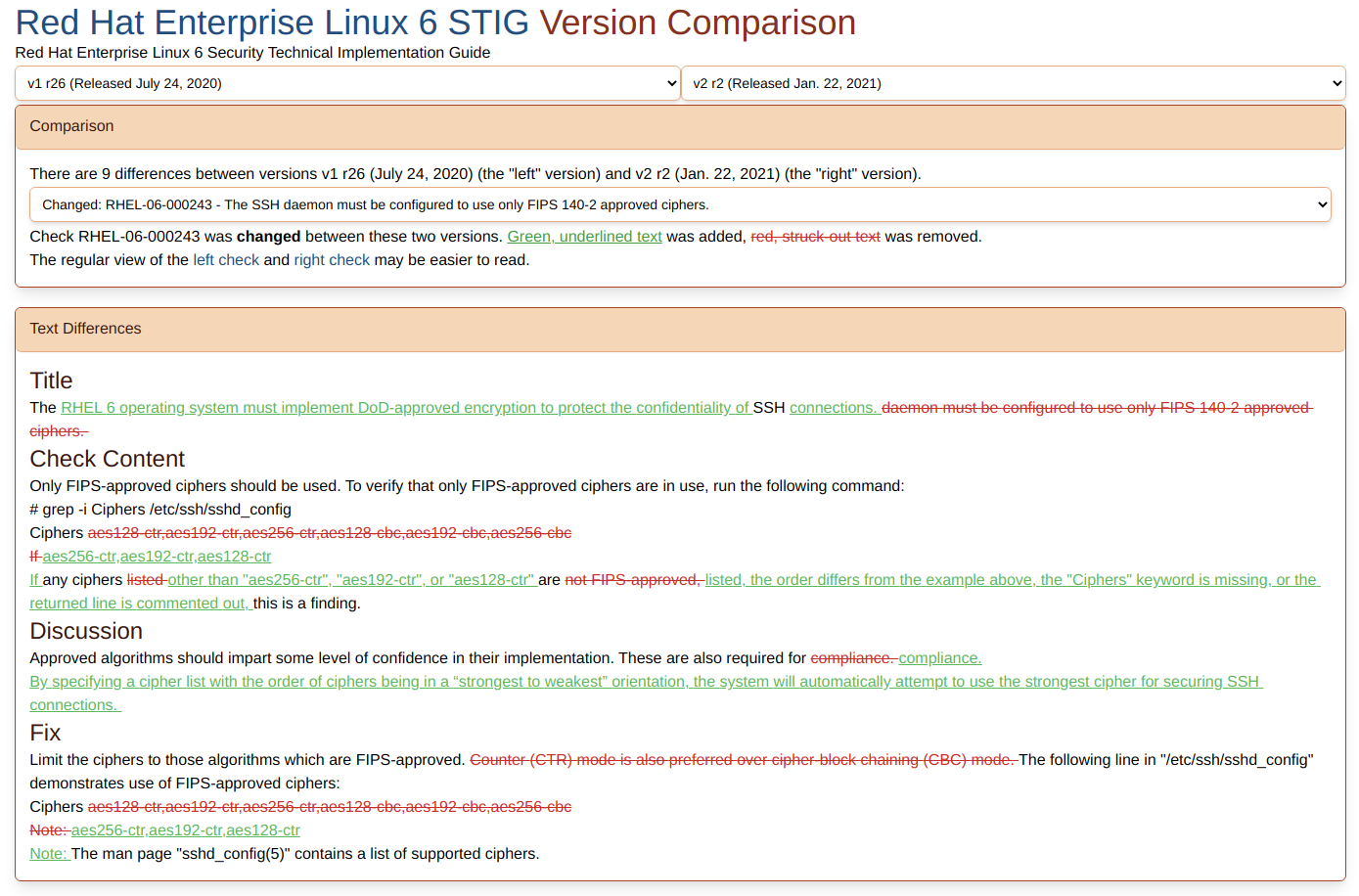Screen dimensions: 1359x896
Task: Click the 'Approved algorithms should impart' sentence
Action: [x=323, y=658]
